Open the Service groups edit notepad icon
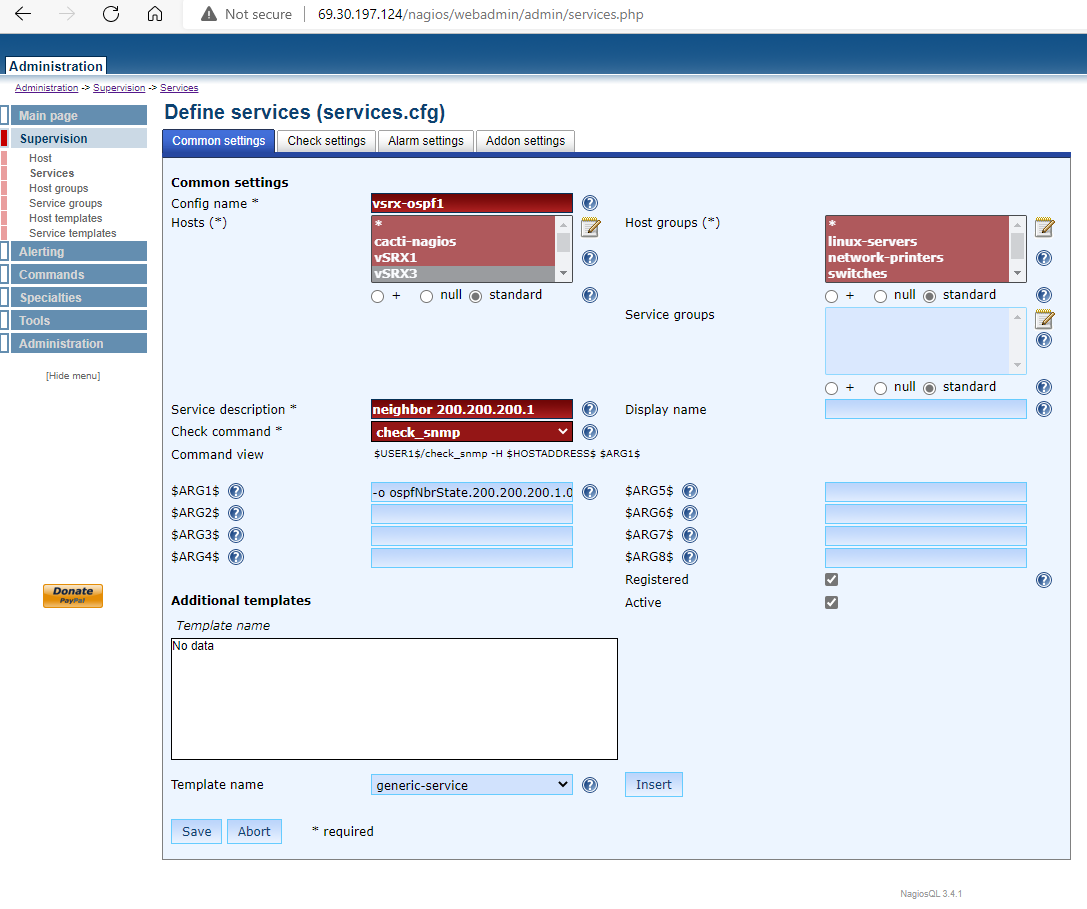 click(x=1044, y=319)
